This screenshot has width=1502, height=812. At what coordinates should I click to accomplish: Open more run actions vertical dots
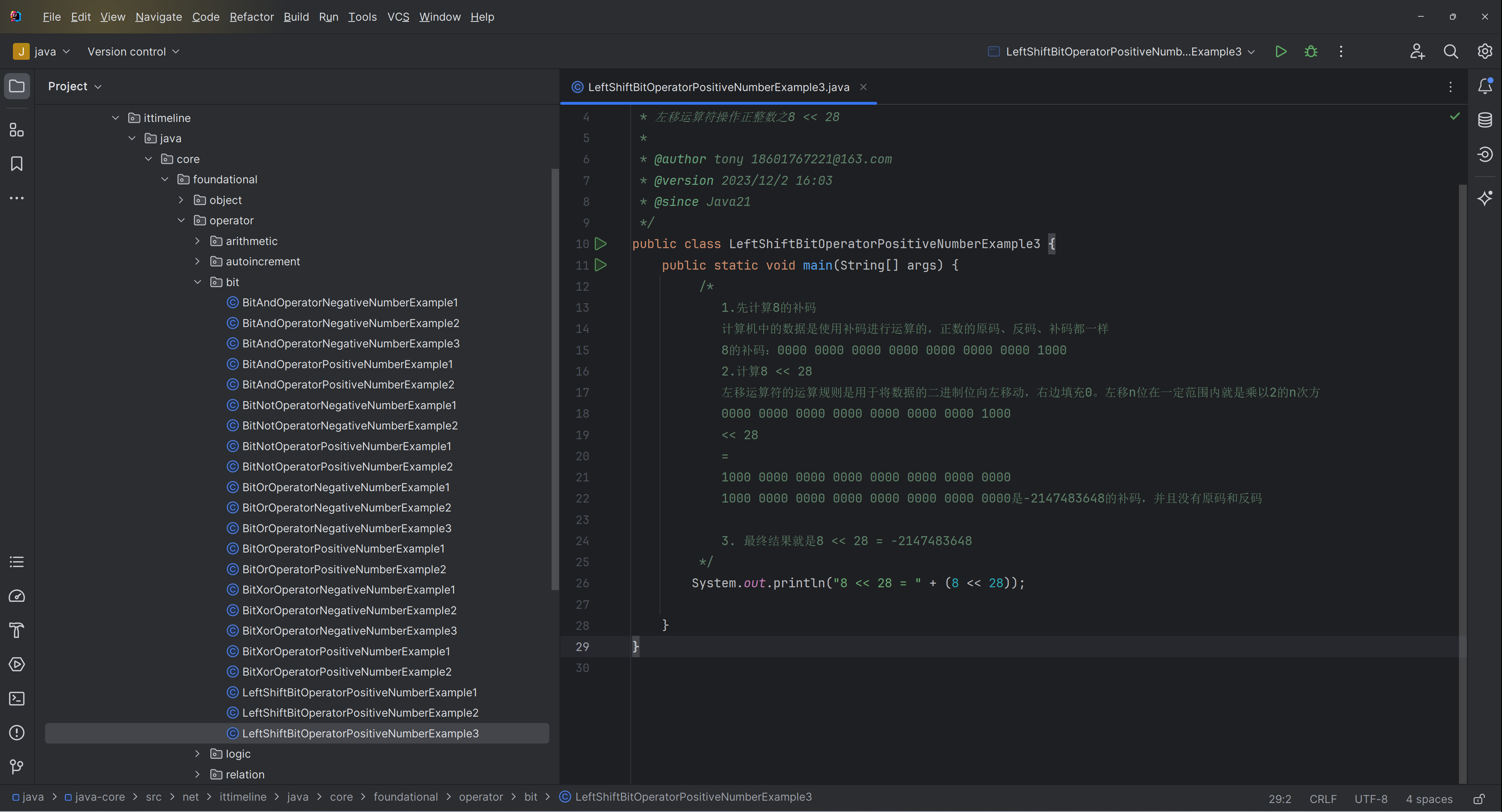1341,51
